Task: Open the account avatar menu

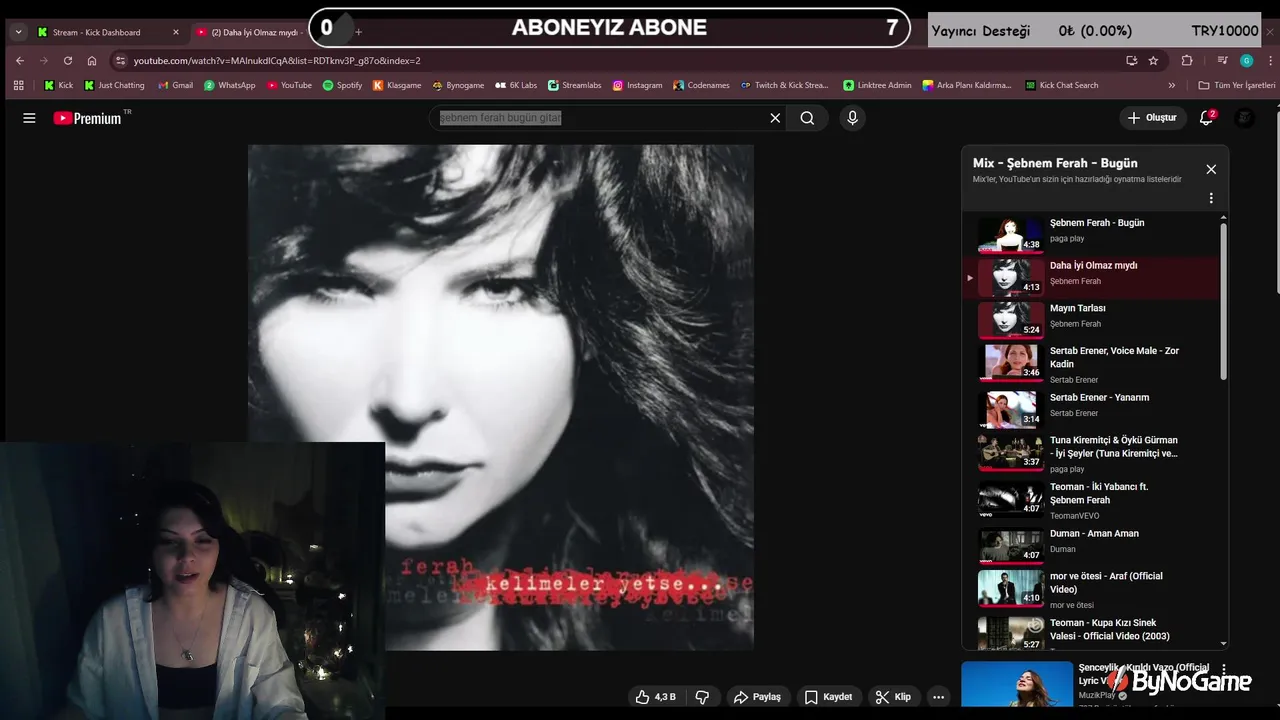Action: tap(1244, 118)
